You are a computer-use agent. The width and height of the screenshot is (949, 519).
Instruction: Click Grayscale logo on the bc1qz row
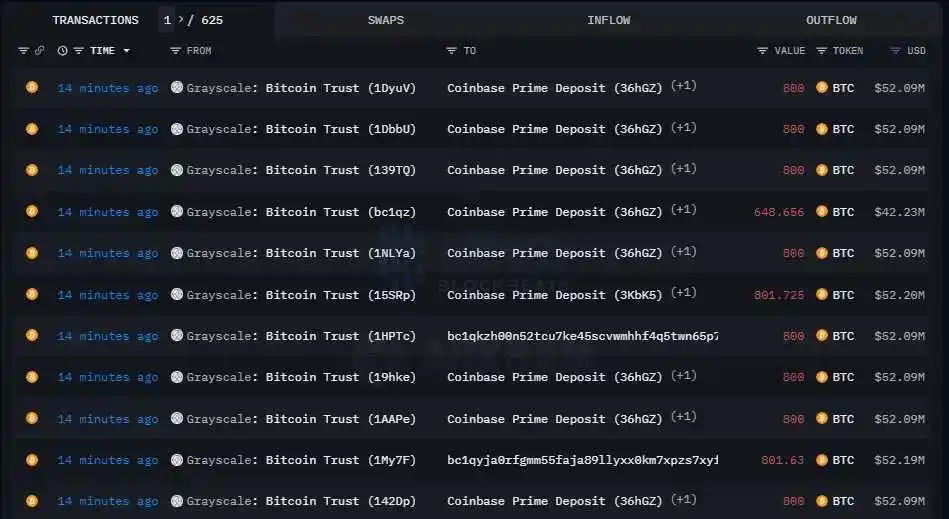tap(177, 211)
